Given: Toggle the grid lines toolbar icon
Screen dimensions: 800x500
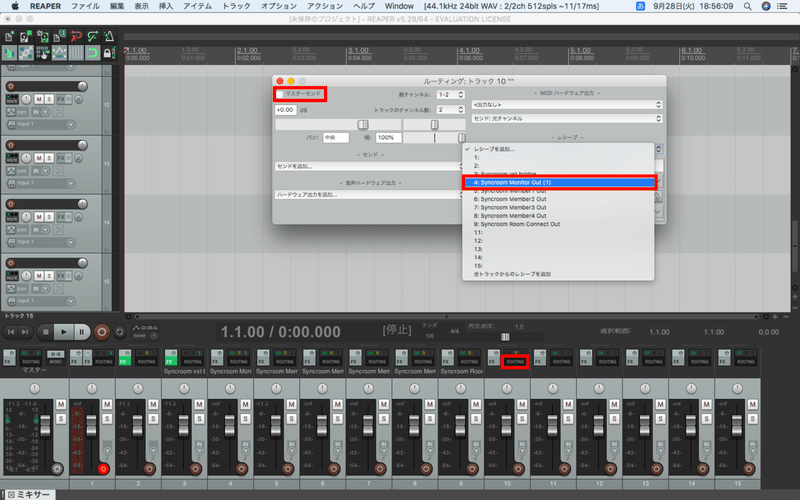Looking at the screenshot, I should tap(76, 53).
